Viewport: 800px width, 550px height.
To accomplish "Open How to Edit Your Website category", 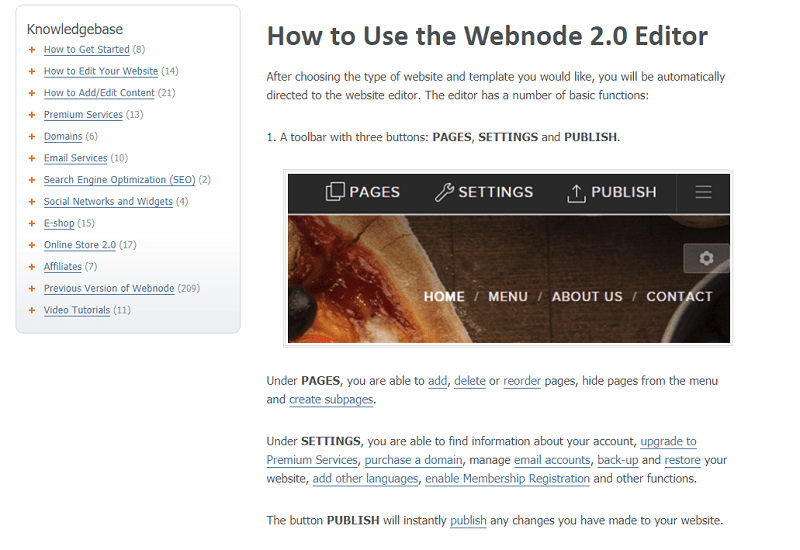I will (101, 71).
